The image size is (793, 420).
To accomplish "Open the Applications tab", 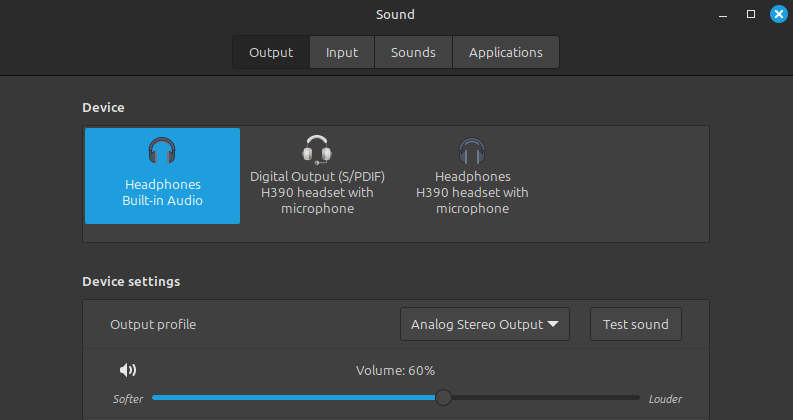I will pyautogui.click(x=506, y=52).
